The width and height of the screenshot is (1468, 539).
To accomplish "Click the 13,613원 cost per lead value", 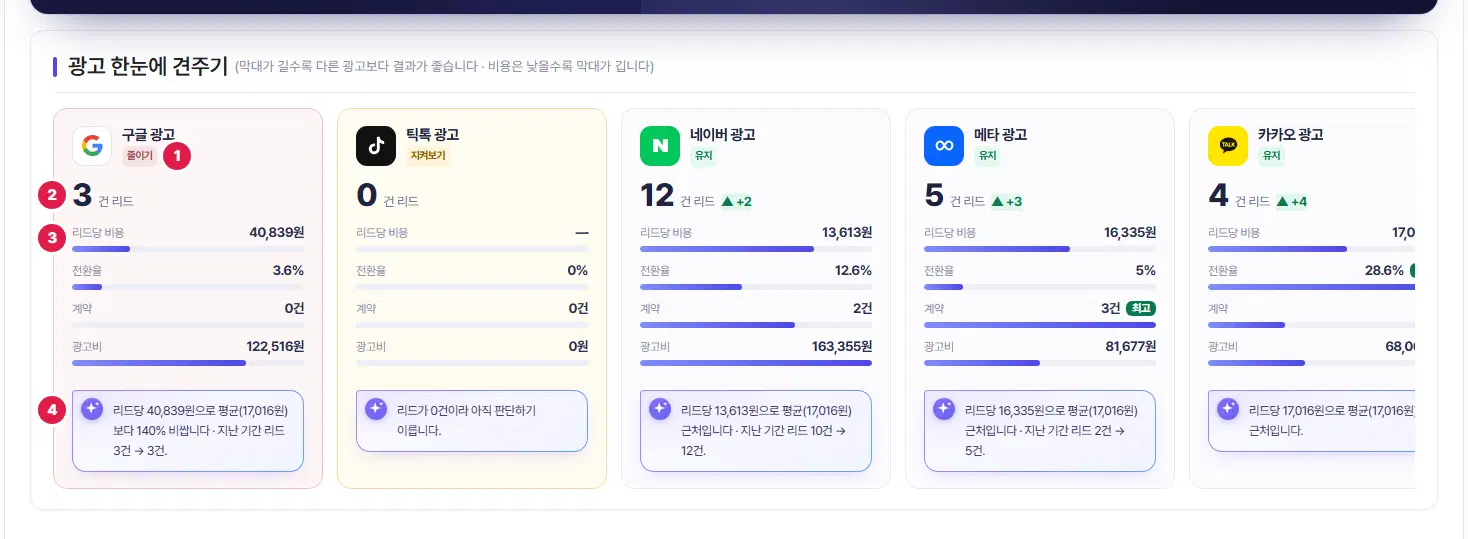I will [847, 232].
